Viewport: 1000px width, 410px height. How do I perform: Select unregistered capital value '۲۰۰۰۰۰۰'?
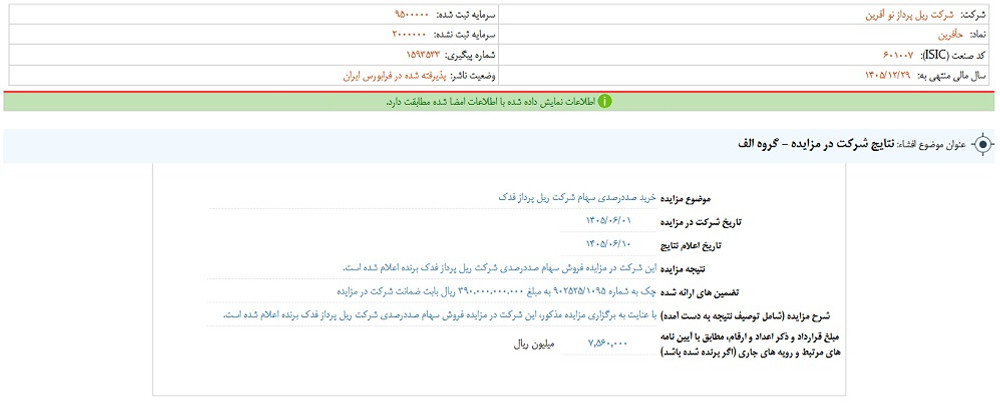pos(409,35)
